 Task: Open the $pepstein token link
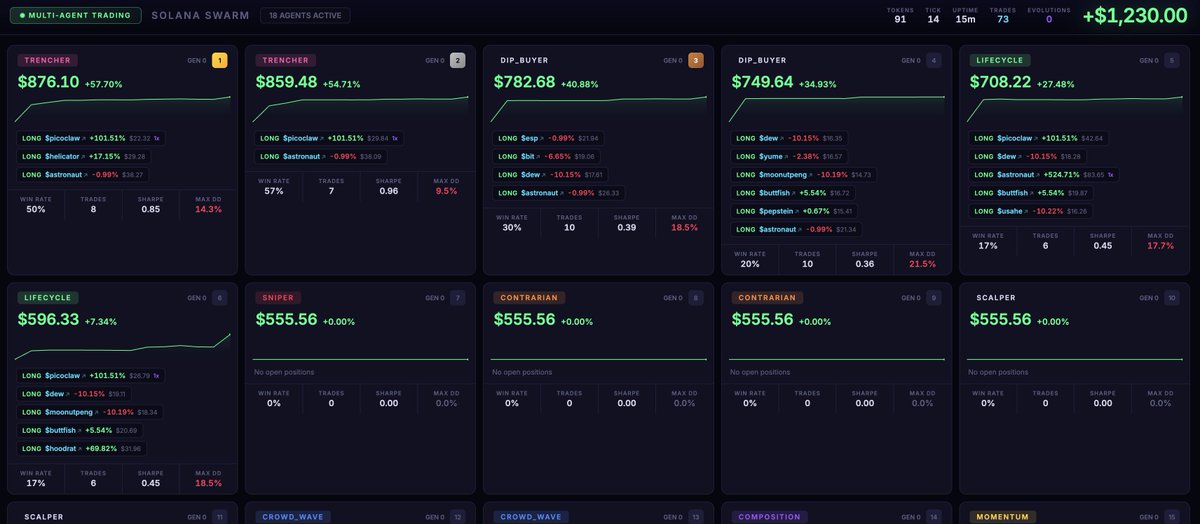(776, 211)
